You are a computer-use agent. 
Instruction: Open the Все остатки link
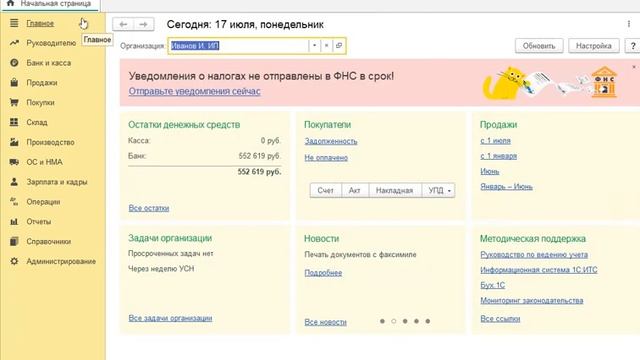[x=149, y=208]
